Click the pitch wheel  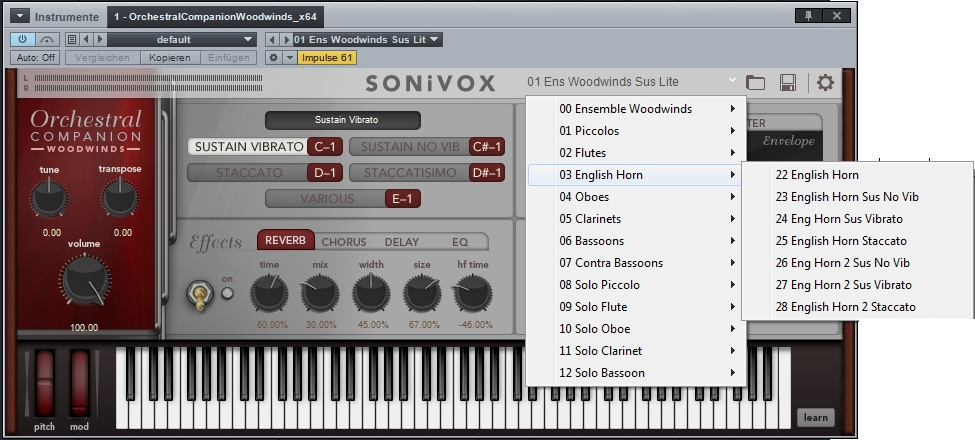[45, 383]
